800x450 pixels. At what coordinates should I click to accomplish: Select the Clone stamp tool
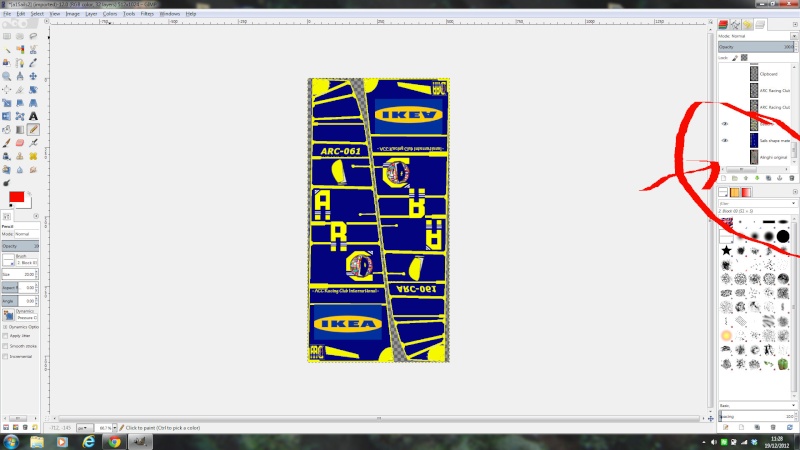tap(20, 156)
